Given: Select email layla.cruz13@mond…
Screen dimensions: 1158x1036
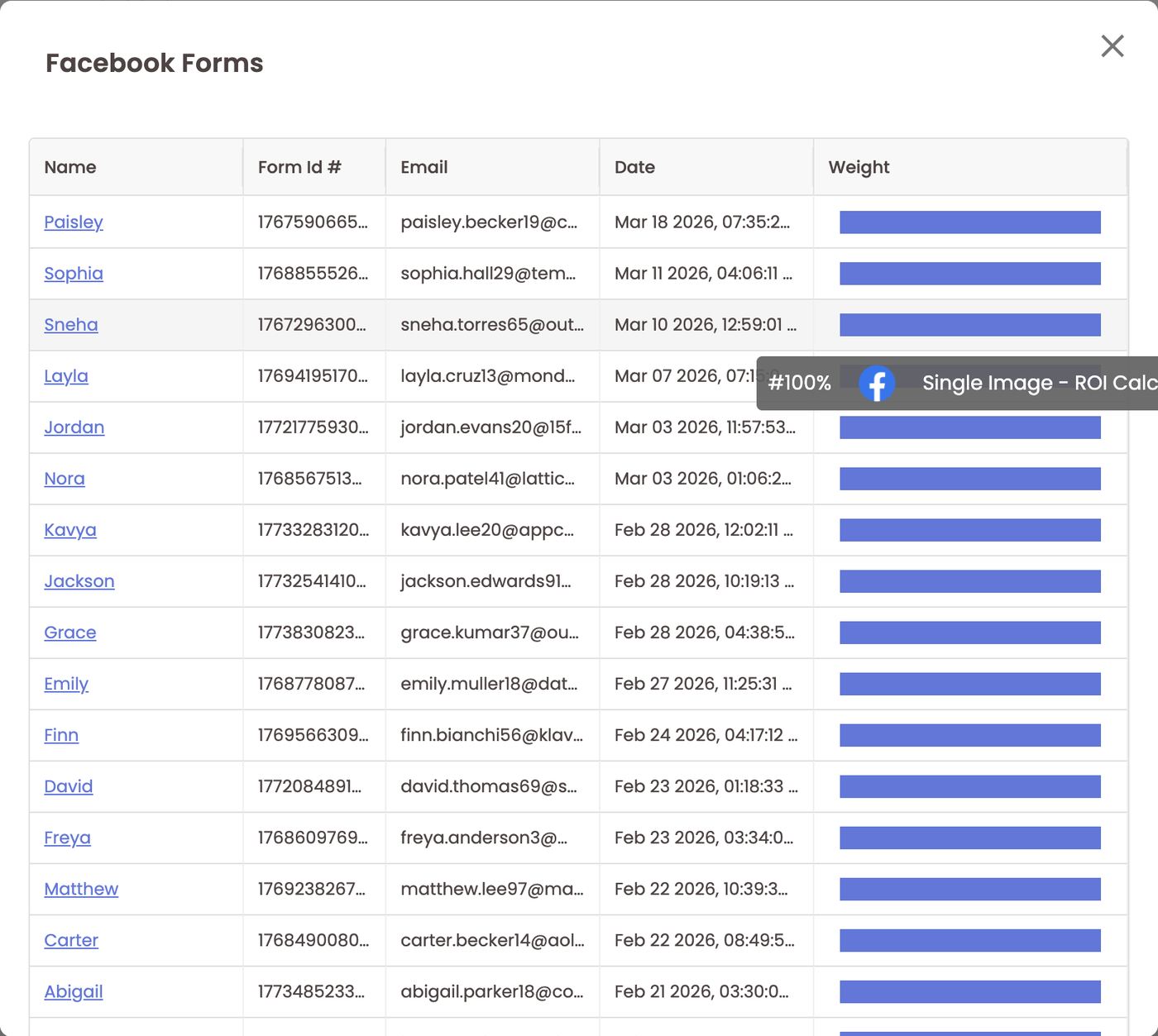Looking at the screenshot, I should [x=488, y=376].
